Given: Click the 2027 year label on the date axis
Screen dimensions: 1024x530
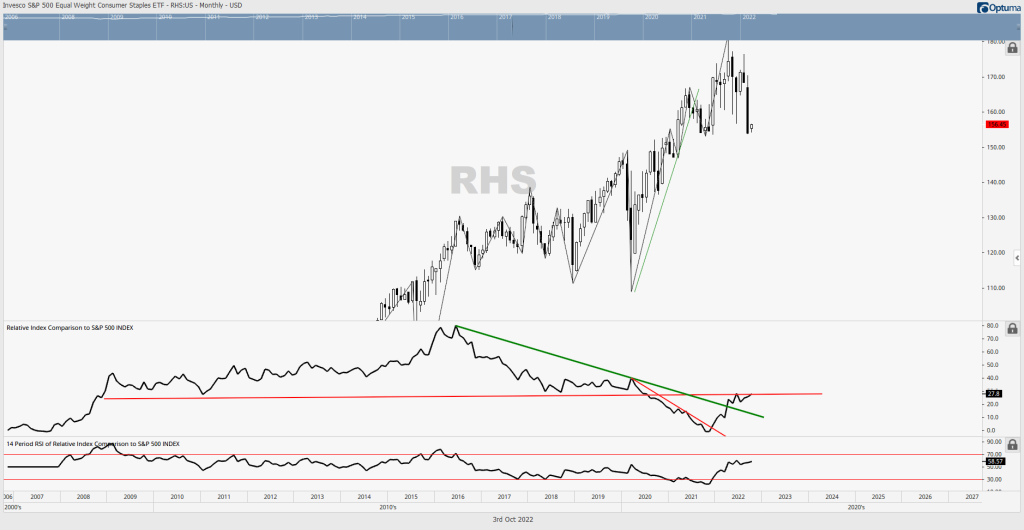Looking at the screenshot, I should (972, 497).
